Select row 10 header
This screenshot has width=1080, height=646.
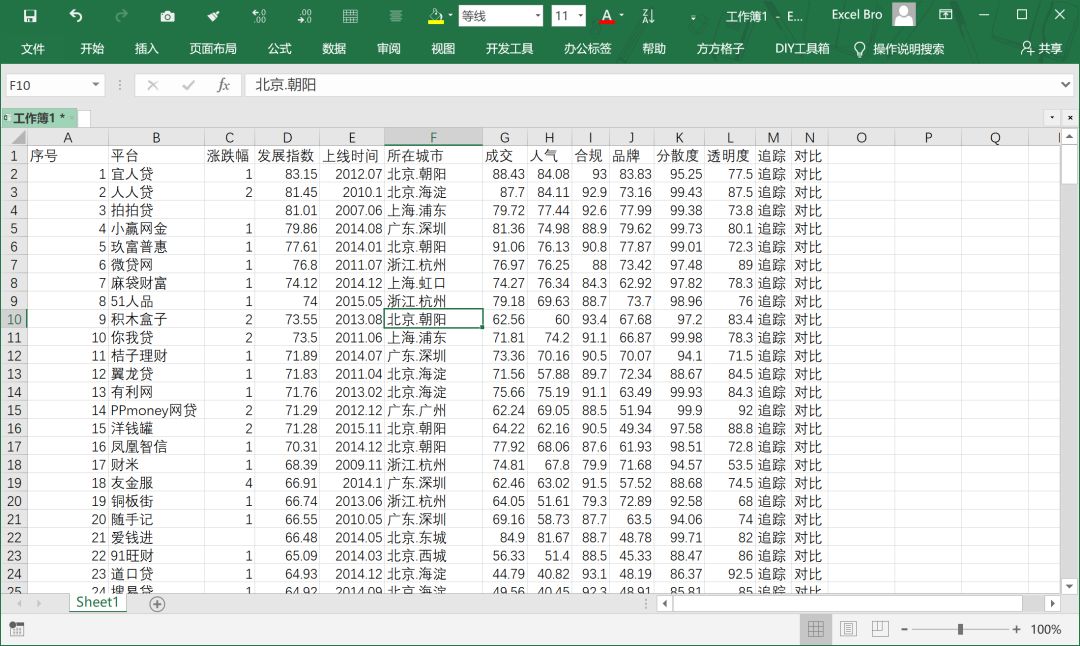[x=14, y=320]
